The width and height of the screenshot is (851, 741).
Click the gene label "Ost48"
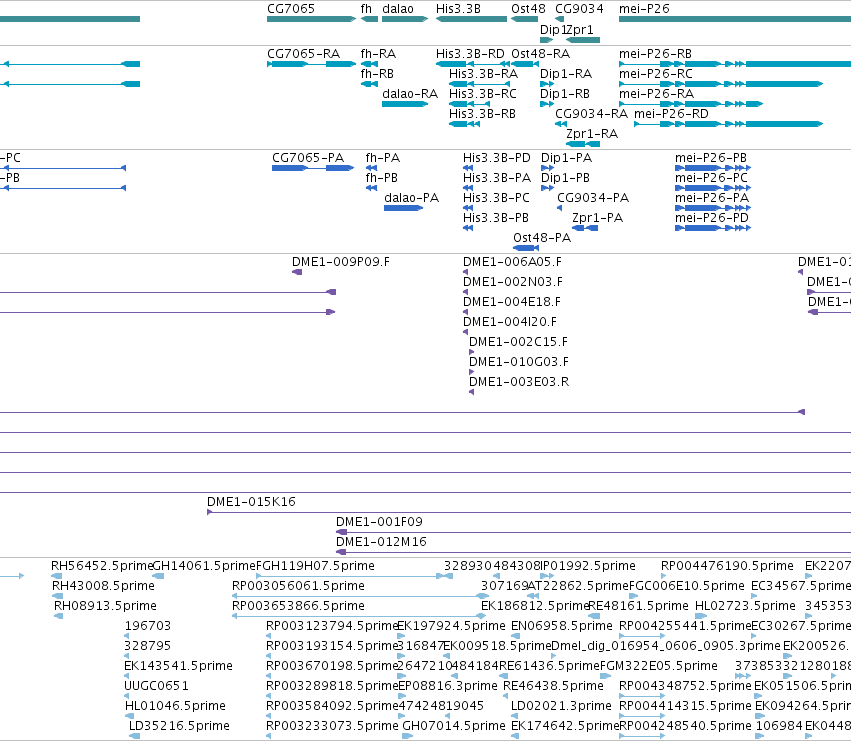point(528,9)
